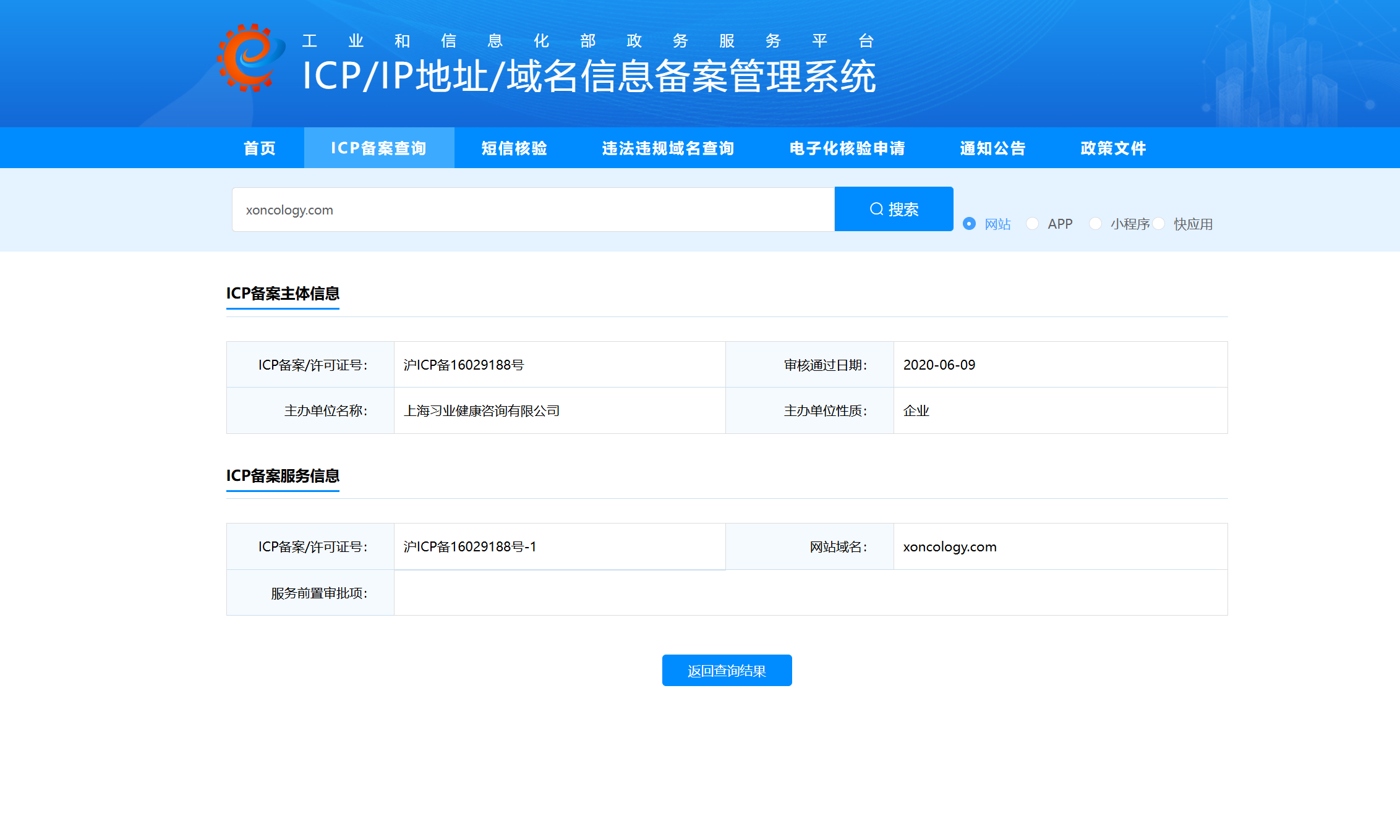Click the orange gear MIIT logo

pyautogui.click(x=251, y=57)
